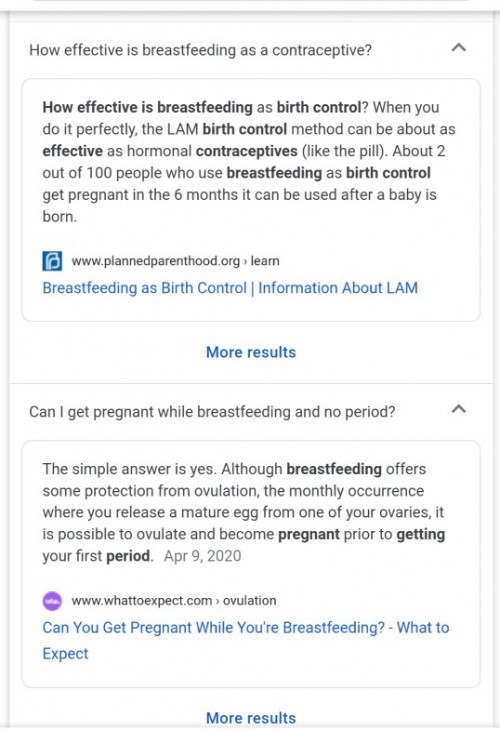Screen dimensions: 500x730
Task: Tap More results under What to Expect answer
Action: [251, 717]
